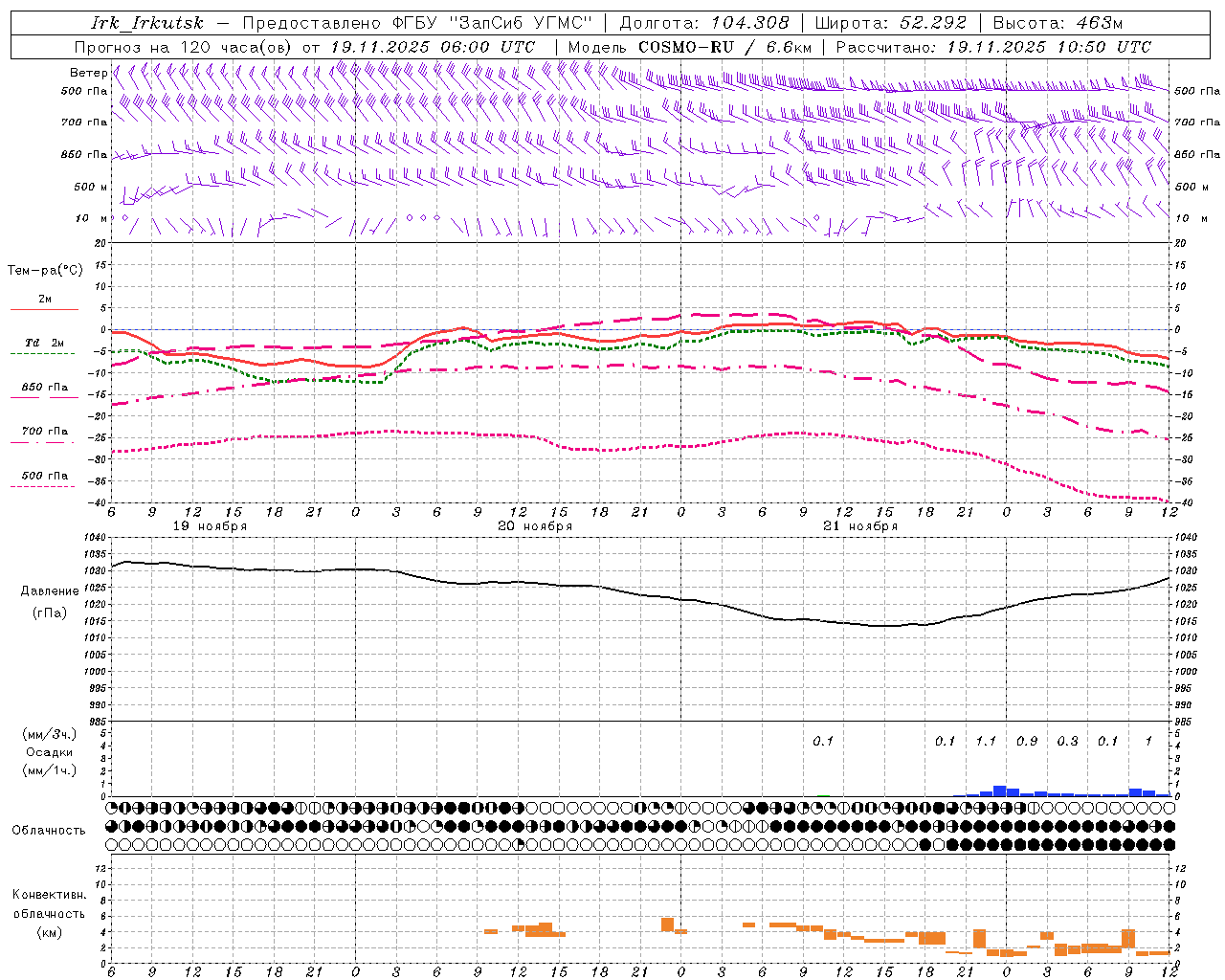Click the right-side '700 гПа' wind label
Viewport: 1225px width, 980px height.
click(1197, 122)
